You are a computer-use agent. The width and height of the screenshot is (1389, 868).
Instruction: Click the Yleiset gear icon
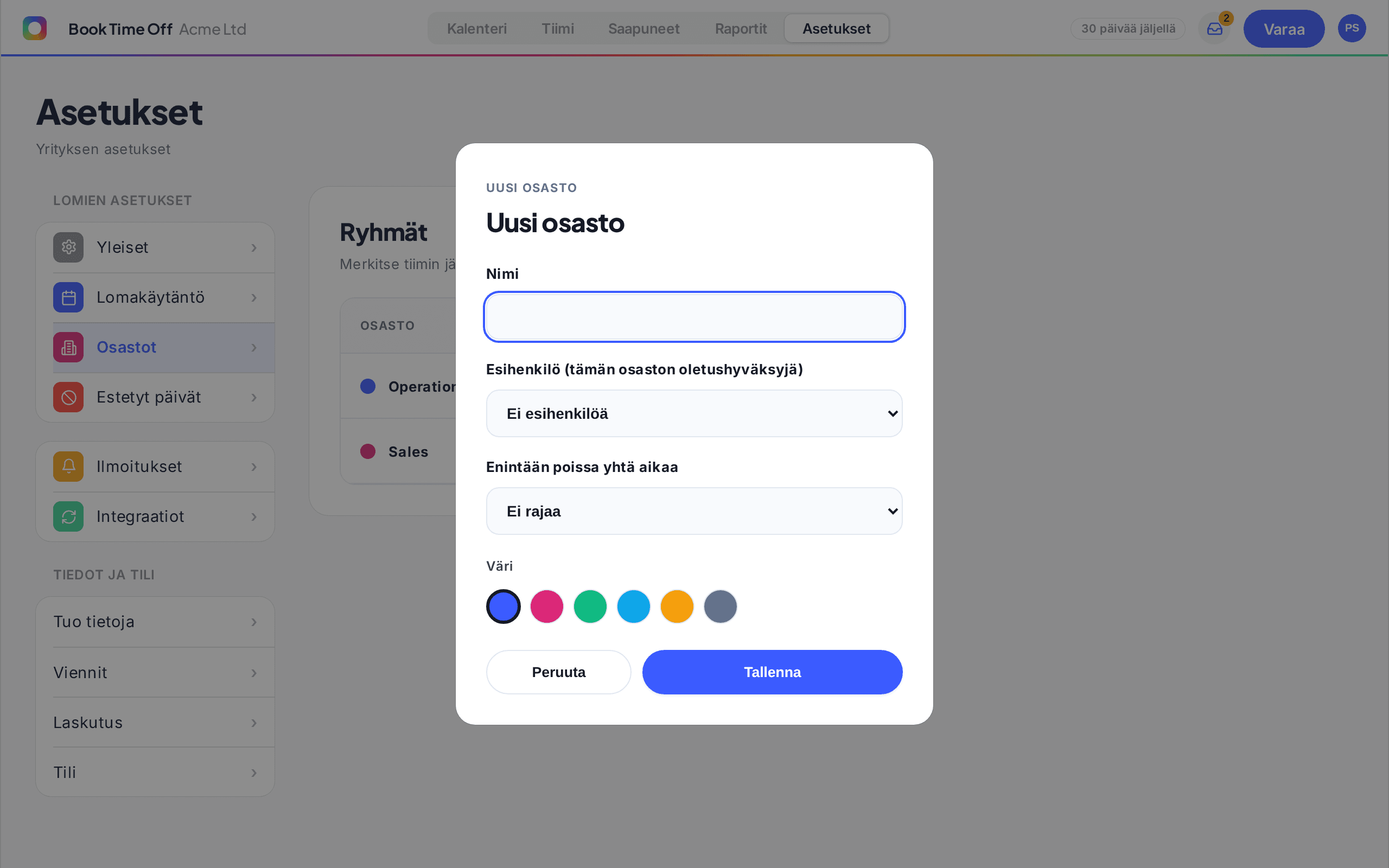pyautogui.click(x=68, y=247)
